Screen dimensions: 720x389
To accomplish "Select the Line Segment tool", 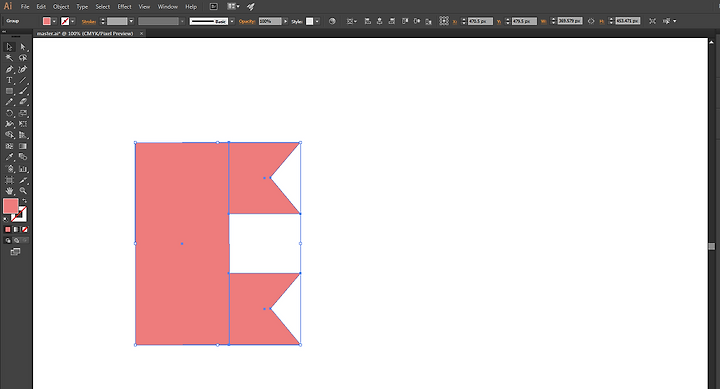I will [23, 80].
